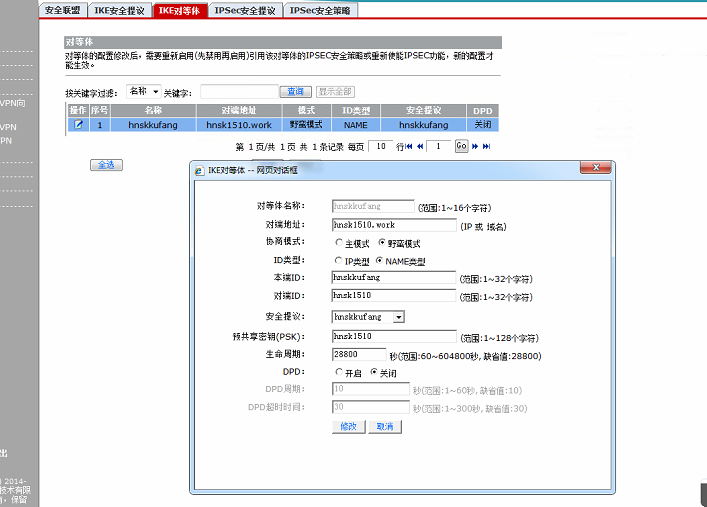The image size is (707, 507).
Task: Click the 对端ID input field
Action: (394, 295)
